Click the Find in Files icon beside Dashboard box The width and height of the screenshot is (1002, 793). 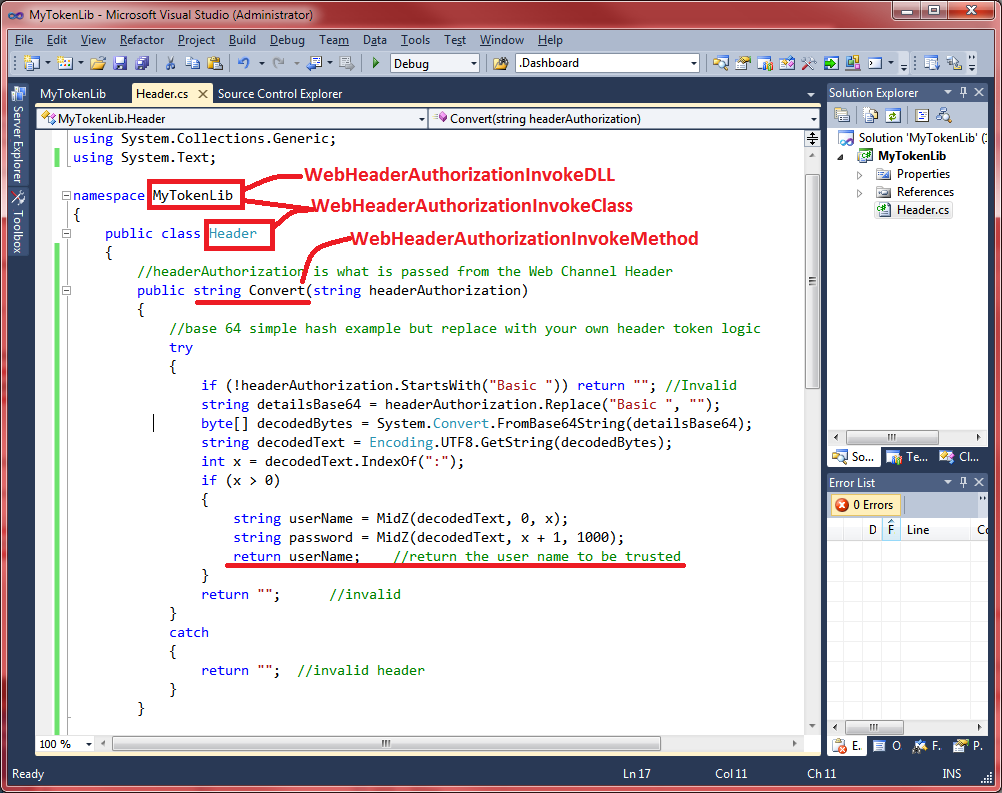tap(500, 63)
